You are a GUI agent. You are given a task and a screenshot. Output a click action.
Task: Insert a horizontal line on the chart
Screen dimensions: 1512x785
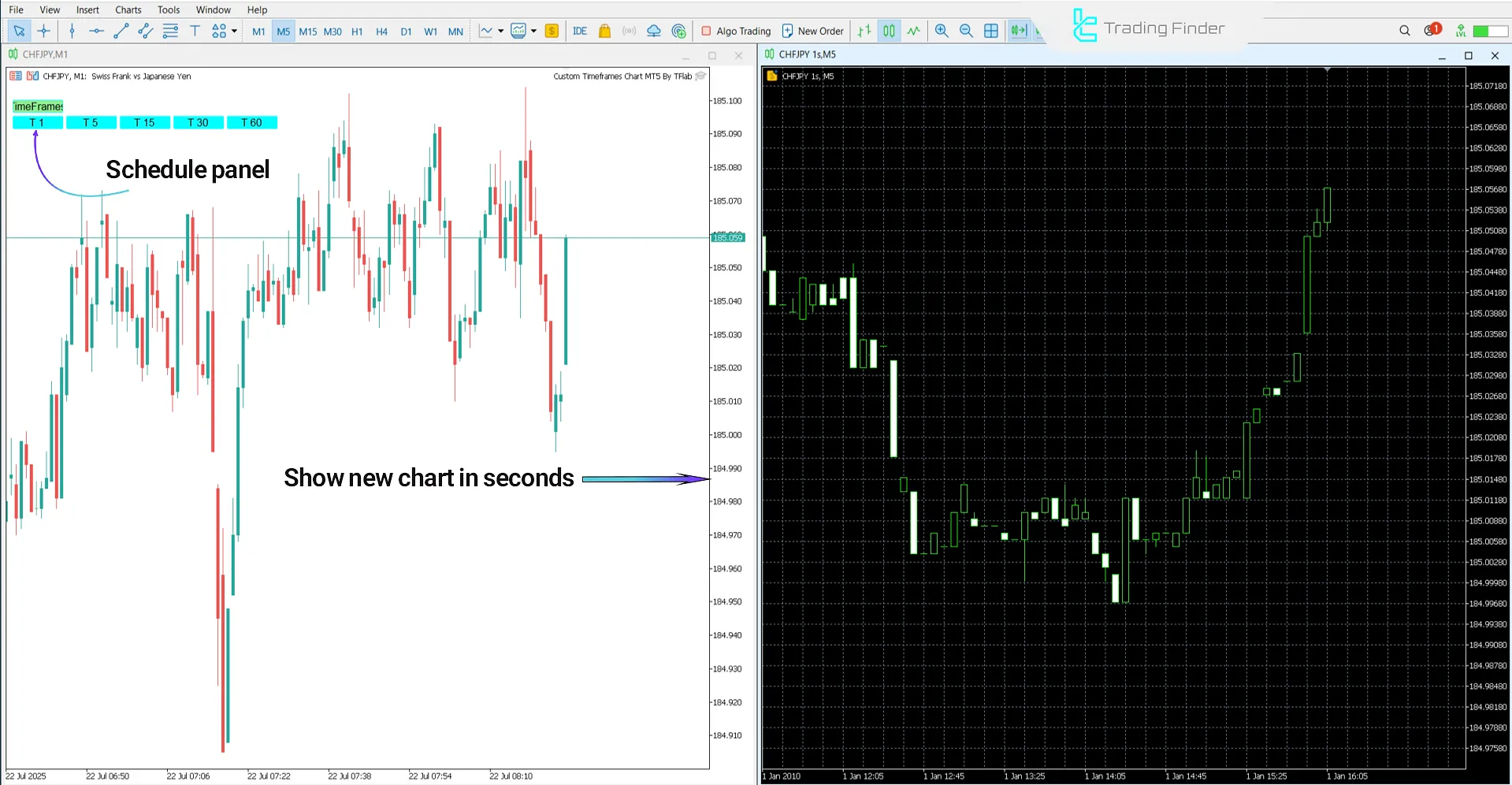click(x=96, y=31)
